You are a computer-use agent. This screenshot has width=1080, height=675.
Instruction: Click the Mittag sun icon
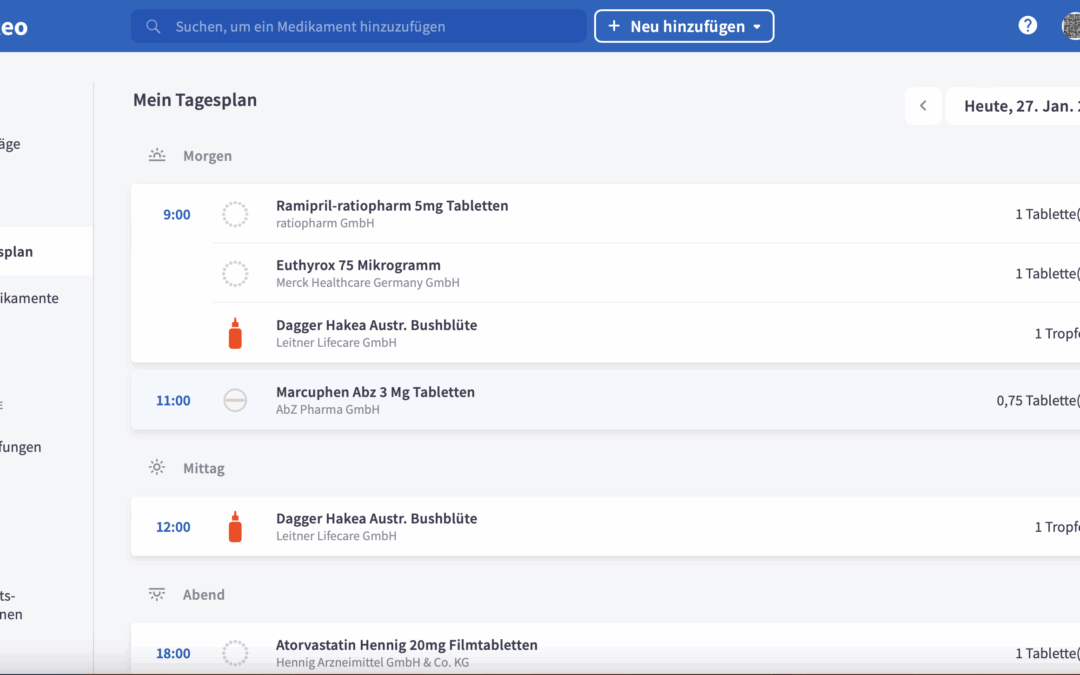[157, 468]
